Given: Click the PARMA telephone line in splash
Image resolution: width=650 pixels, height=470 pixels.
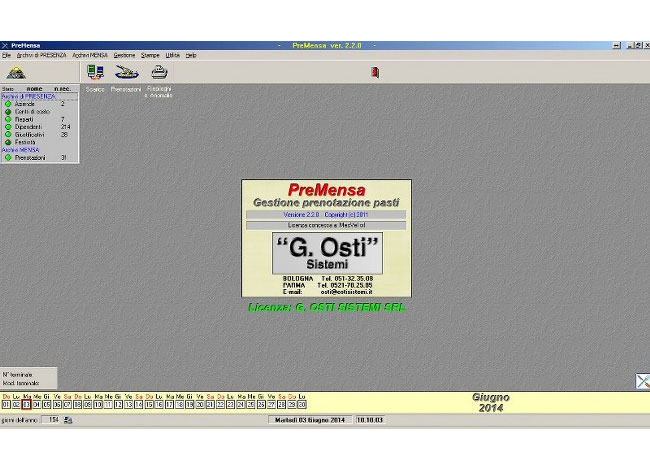Looking at the screenshot, I should click(327, 285).
